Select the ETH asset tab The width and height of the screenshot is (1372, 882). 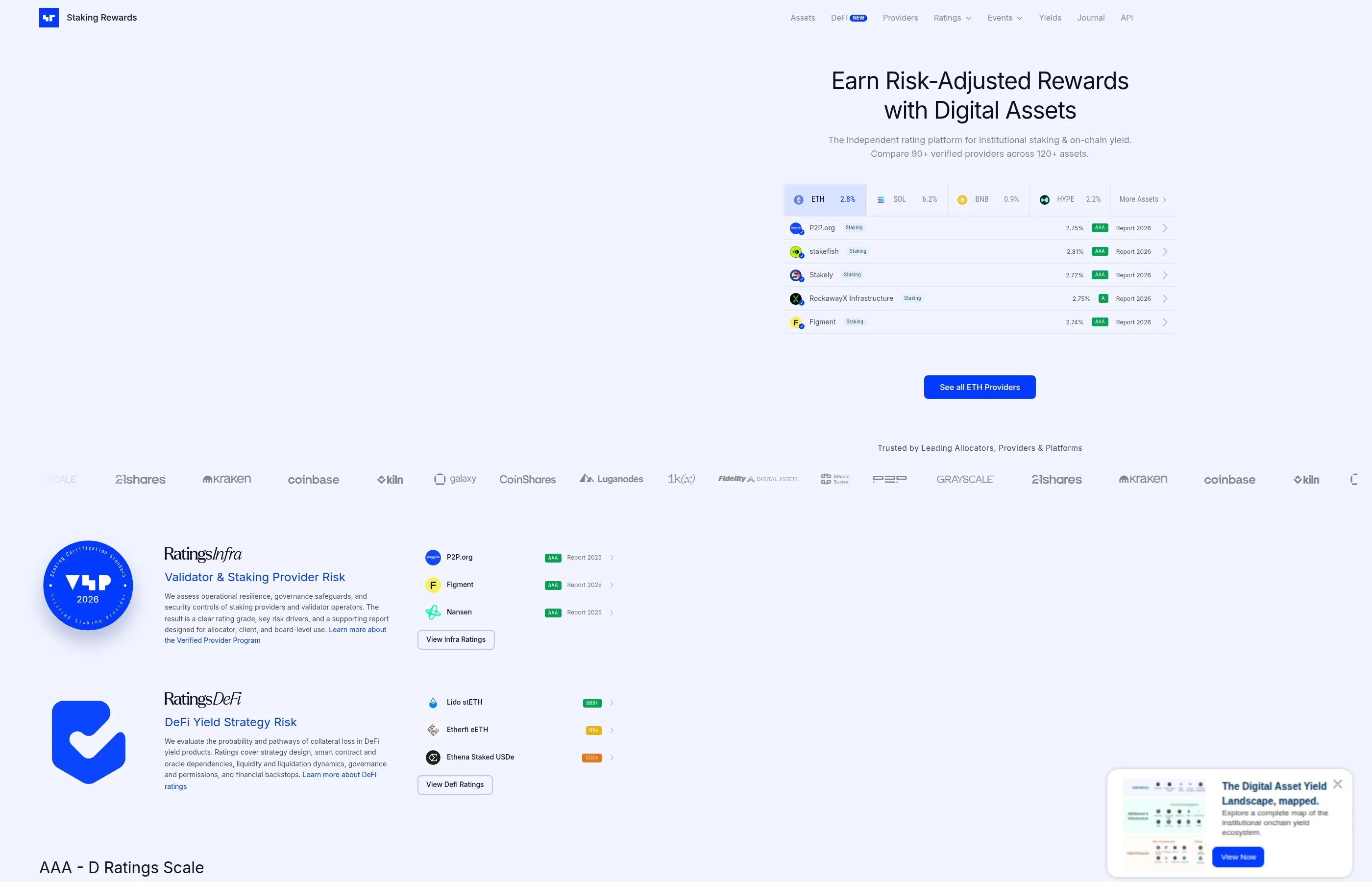[825, 200]
